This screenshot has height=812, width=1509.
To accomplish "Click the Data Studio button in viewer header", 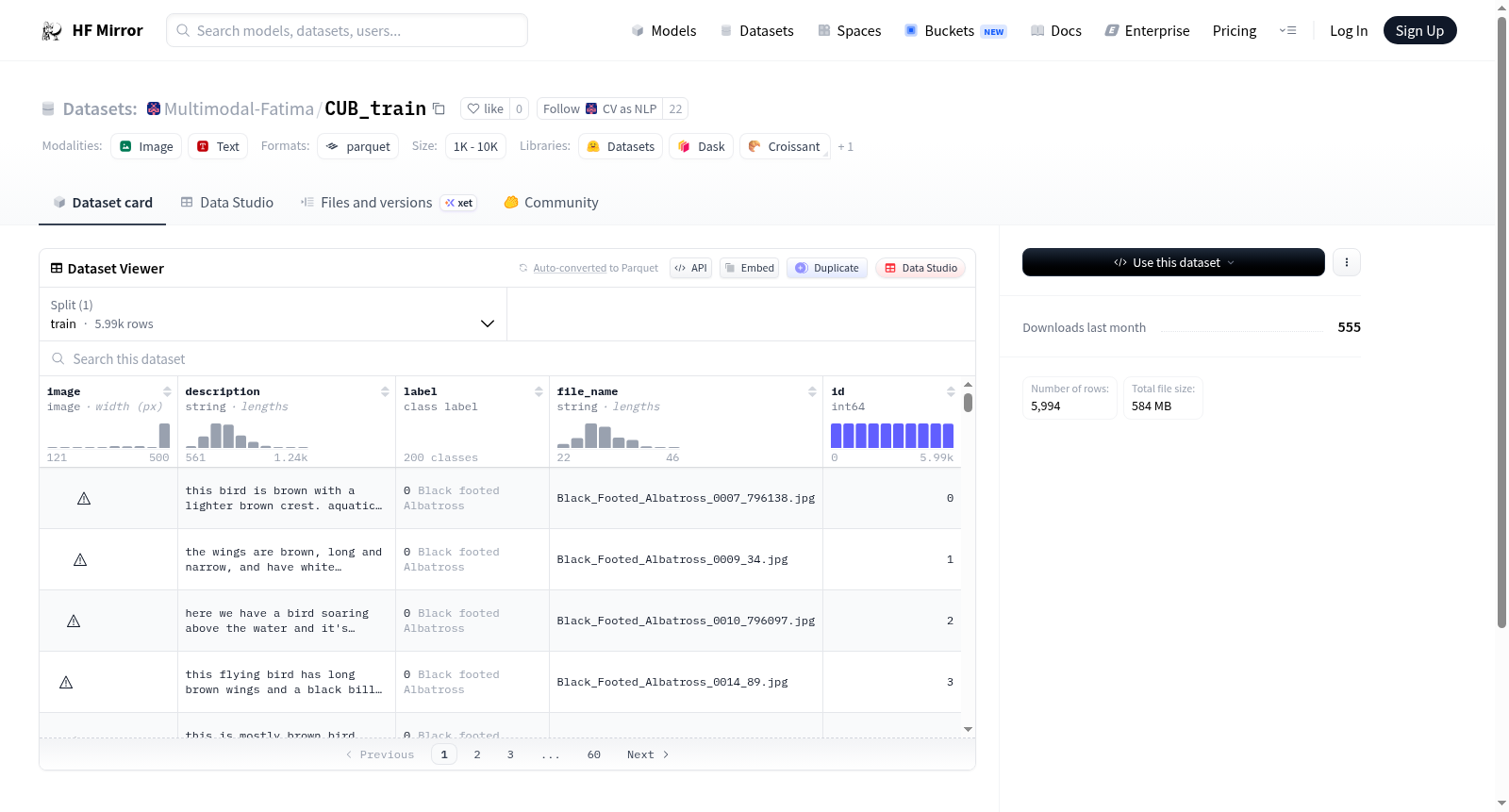I will (920, 268).
